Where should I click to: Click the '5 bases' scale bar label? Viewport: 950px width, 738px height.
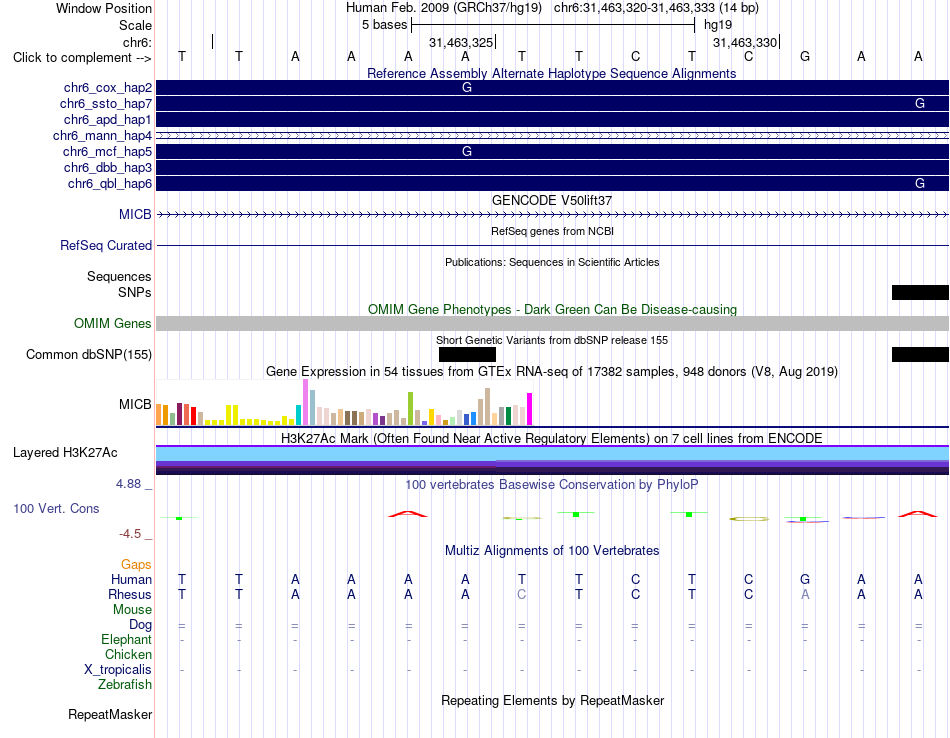[x=385, y=25]
